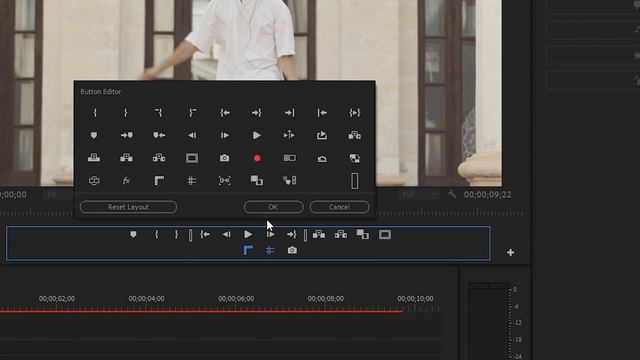640x360 pixels.
Task: Click Snap in Program Monitor icon
Action: point(224,180)
